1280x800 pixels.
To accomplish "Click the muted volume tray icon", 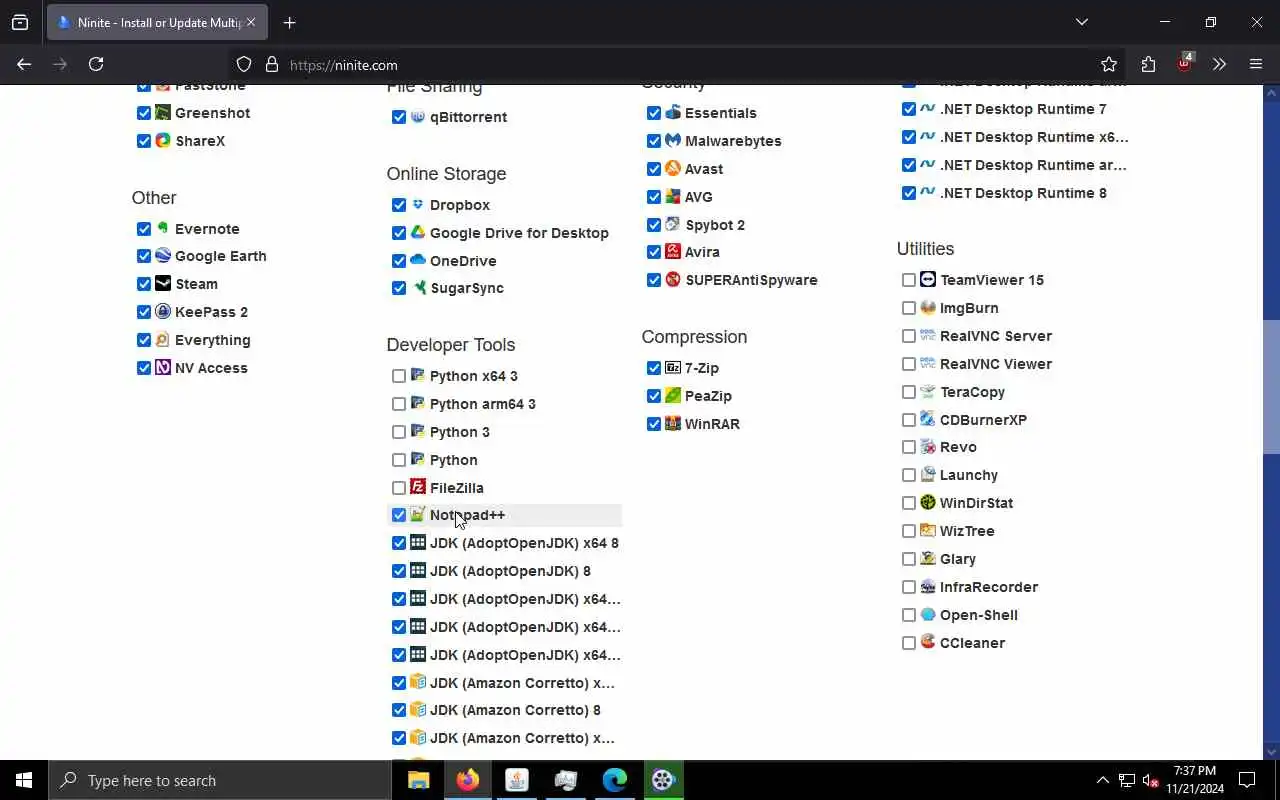I will click(x=1151, y=780).
